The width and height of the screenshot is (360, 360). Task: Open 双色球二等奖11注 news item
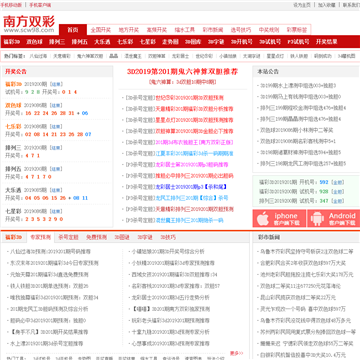pos(300,286)
